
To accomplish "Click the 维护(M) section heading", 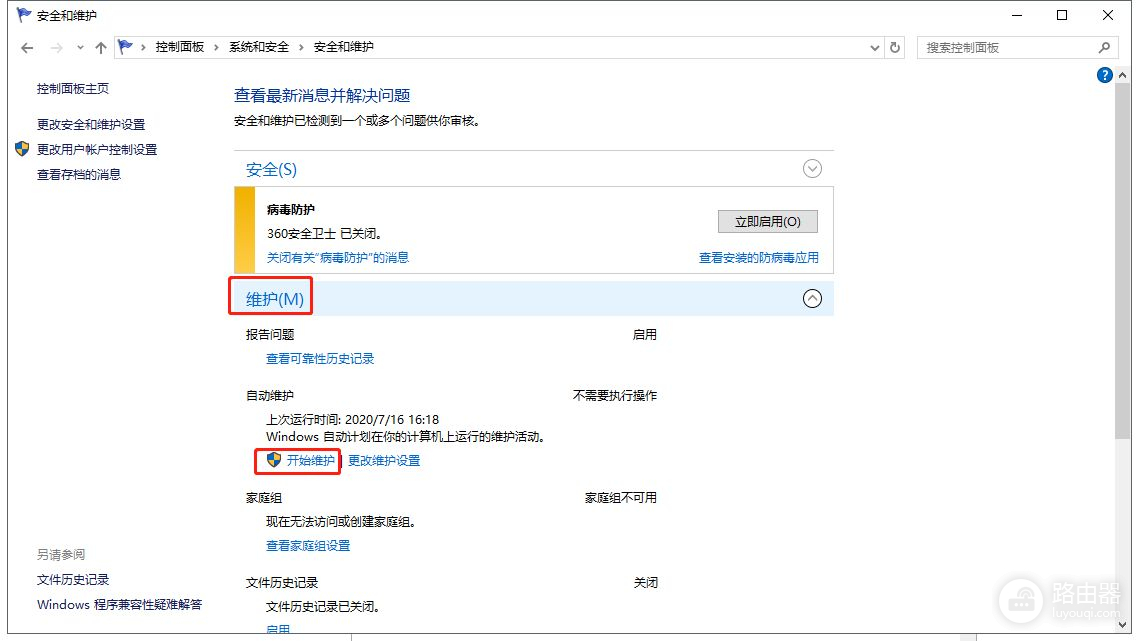I will tap(275, 299).
